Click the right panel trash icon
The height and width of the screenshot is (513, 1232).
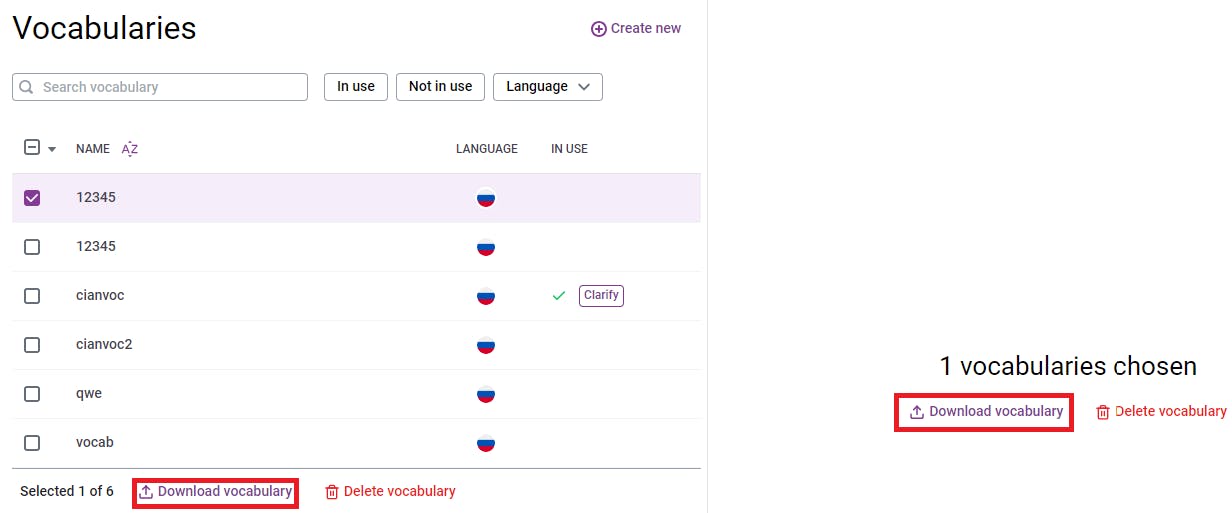pyautogui.click(x=1103, y=412)
